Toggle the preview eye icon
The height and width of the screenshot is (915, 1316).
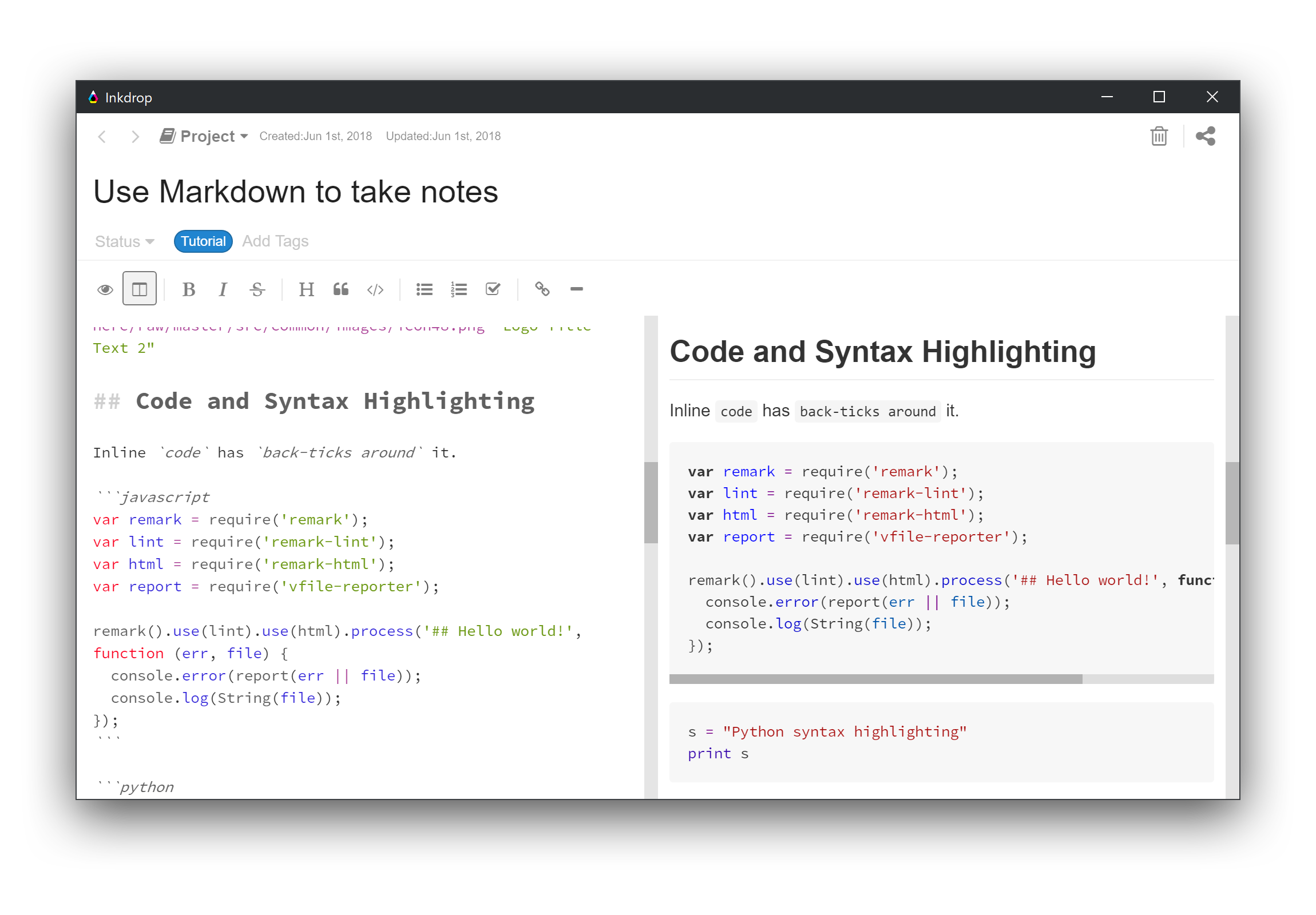coord(105,289)
